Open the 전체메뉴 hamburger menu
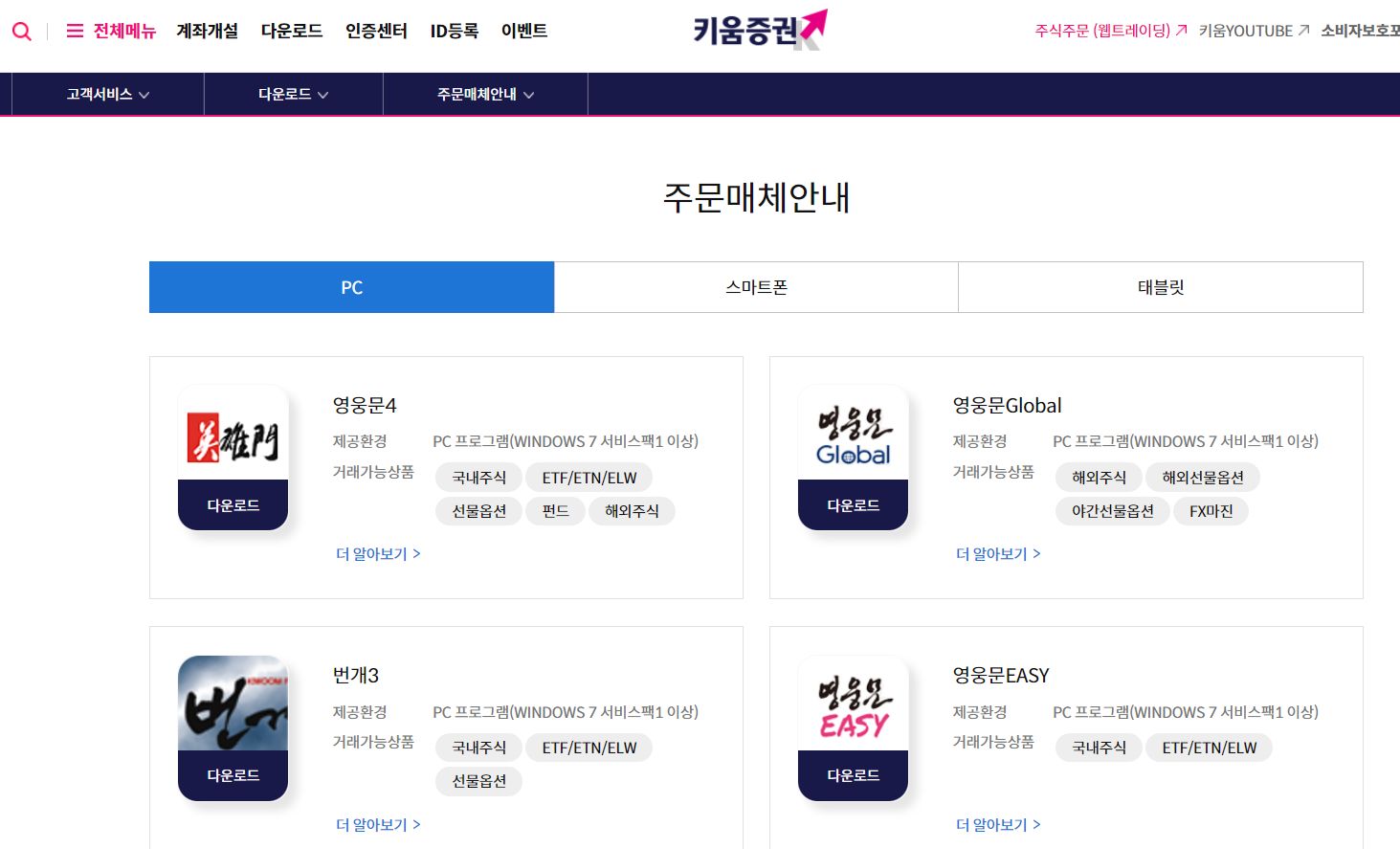The width and height of the screenshot is (1400, 849). click(x=111, y=32)
